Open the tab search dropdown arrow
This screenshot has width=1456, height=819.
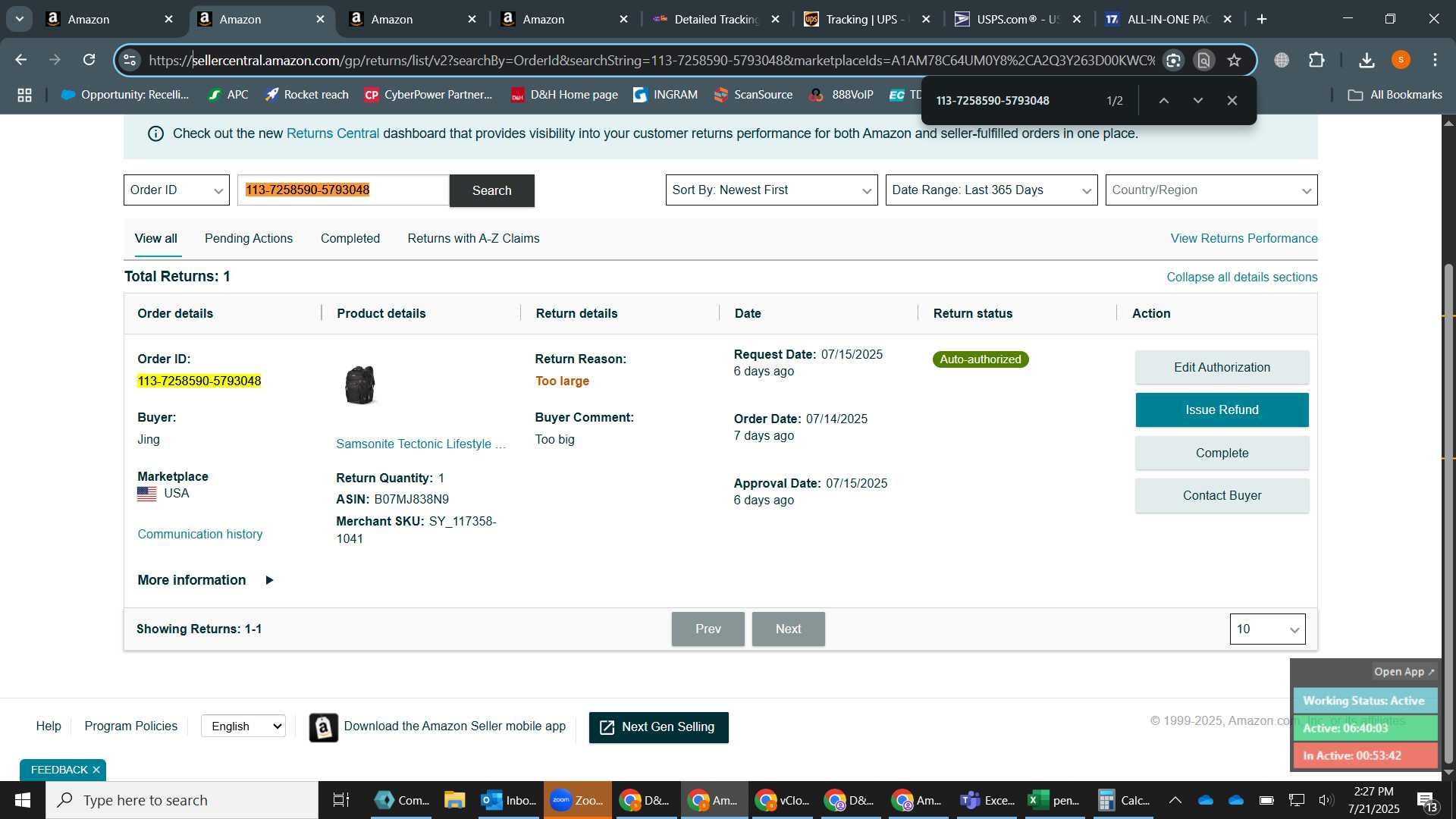[x=19, y=19]
